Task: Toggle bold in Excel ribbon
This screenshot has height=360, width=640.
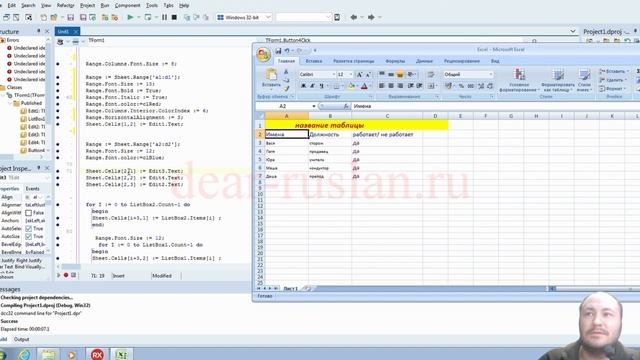Action: (303, 86)
